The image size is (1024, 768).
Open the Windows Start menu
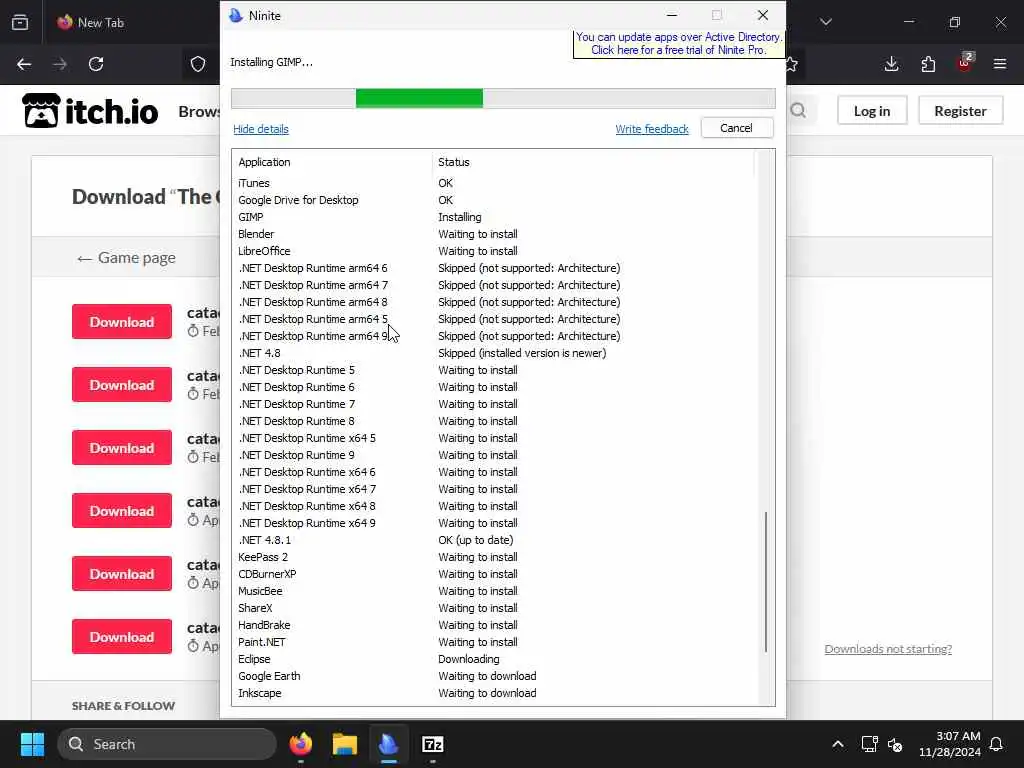32,744
